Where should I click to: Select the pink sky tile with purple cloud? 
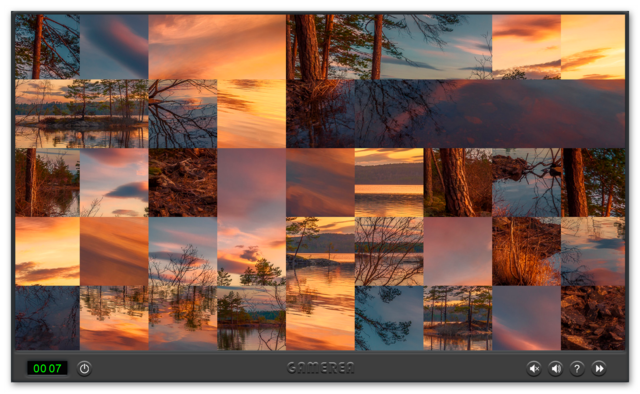[114, 183]
